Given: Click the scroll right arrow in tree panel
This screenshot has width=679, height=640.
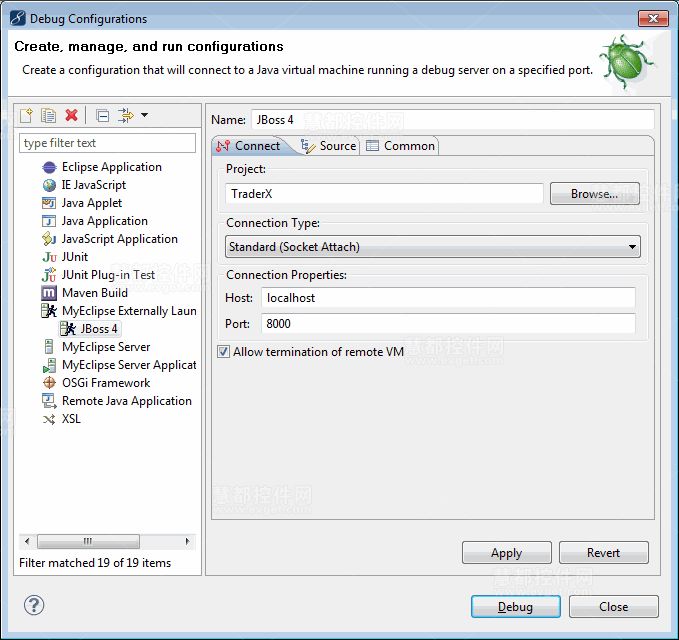Looking at the screenshot, I should (187, 541).
